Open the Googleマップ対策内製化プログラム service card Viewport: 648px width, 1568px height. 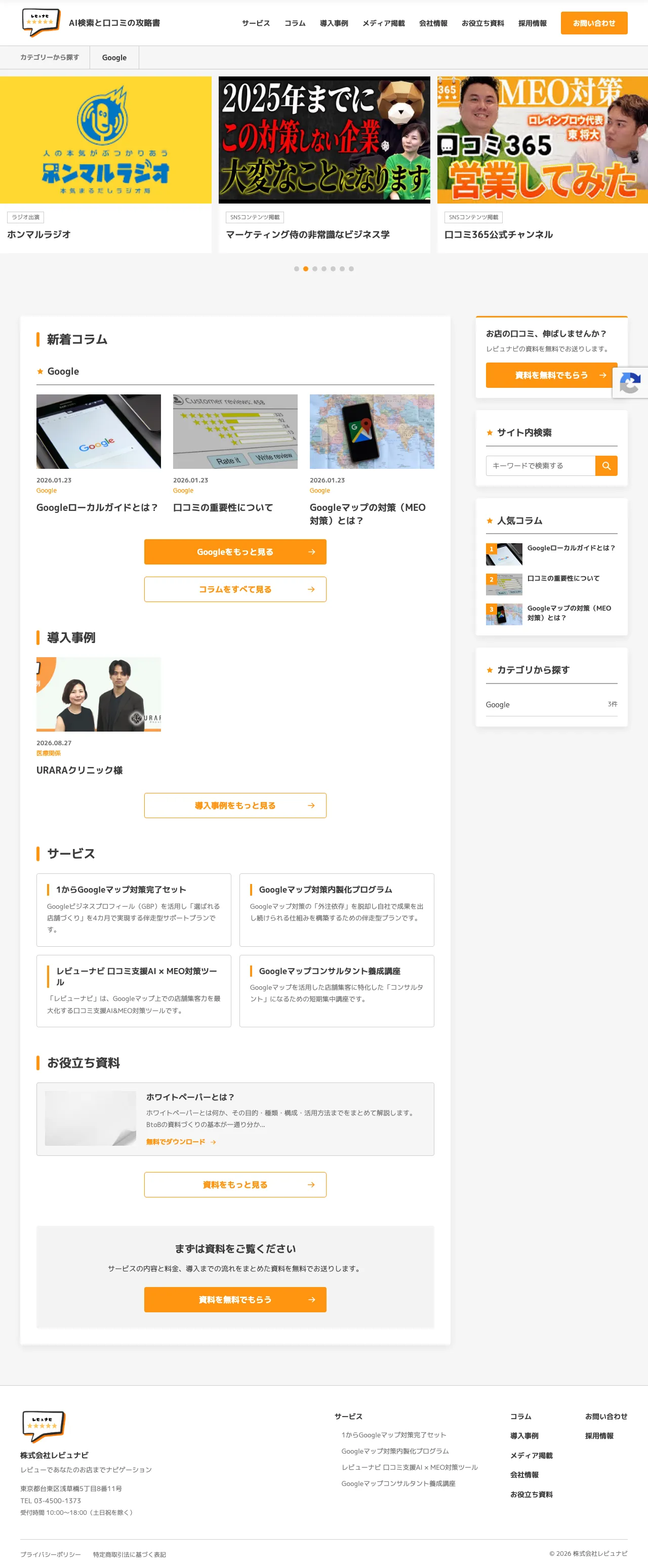coord(337,910)
